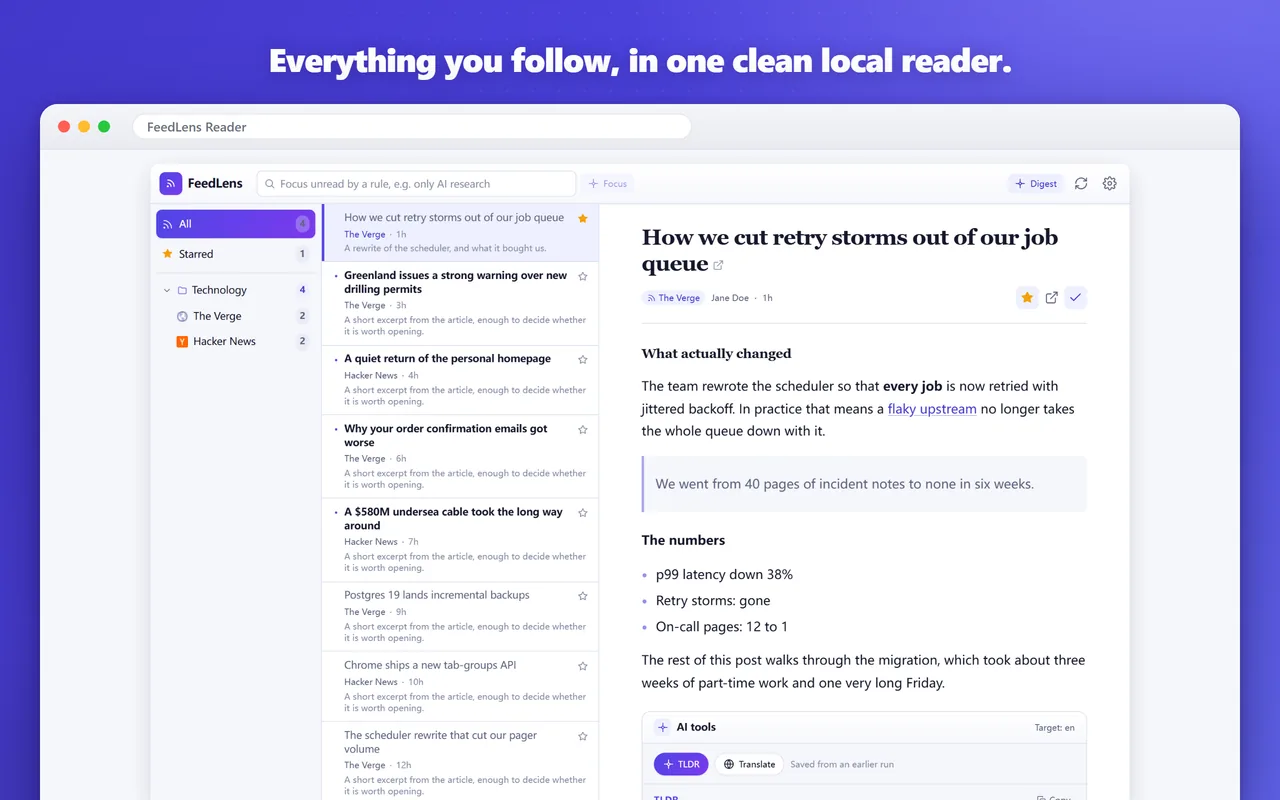The height and width of the screenshot is (800, 1280).
Task: Click the FeedLens Reader address bar
Action: click(x=412, y=127)
